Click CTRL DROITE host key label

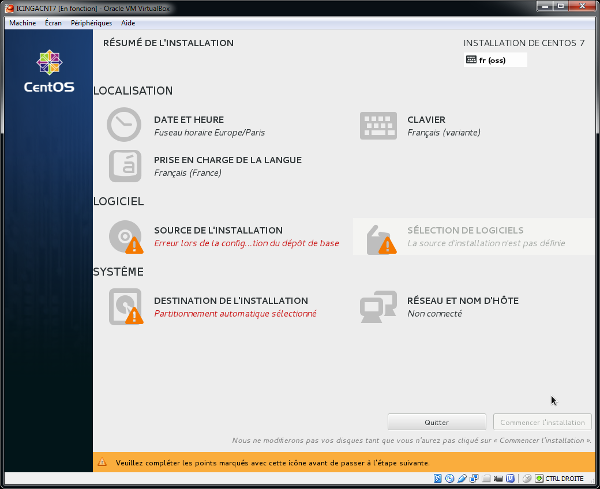click(564, 479)
